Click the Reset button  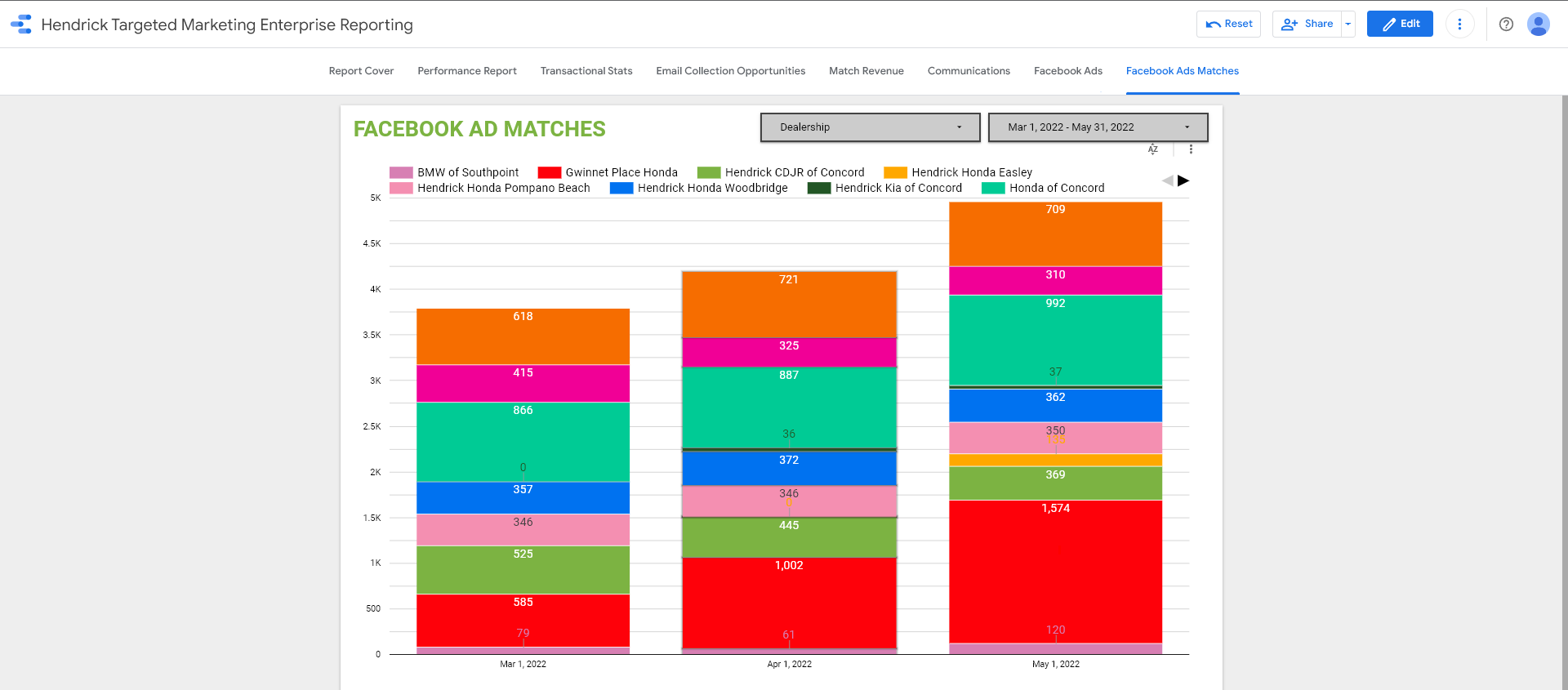tap(1228, 24)
